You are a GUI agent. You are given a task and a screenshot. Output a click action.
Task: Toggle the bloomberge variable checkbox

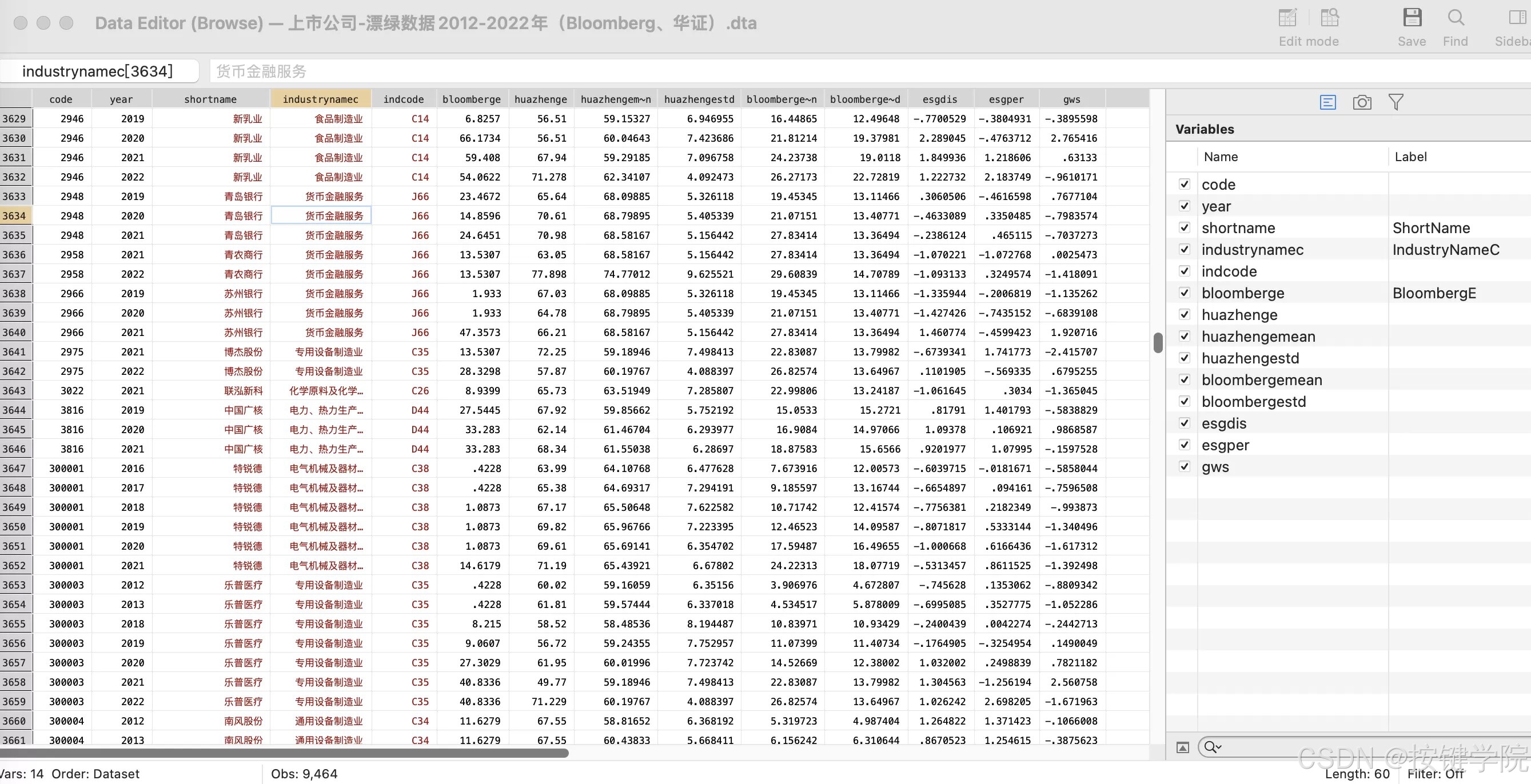pos(1184,293)
